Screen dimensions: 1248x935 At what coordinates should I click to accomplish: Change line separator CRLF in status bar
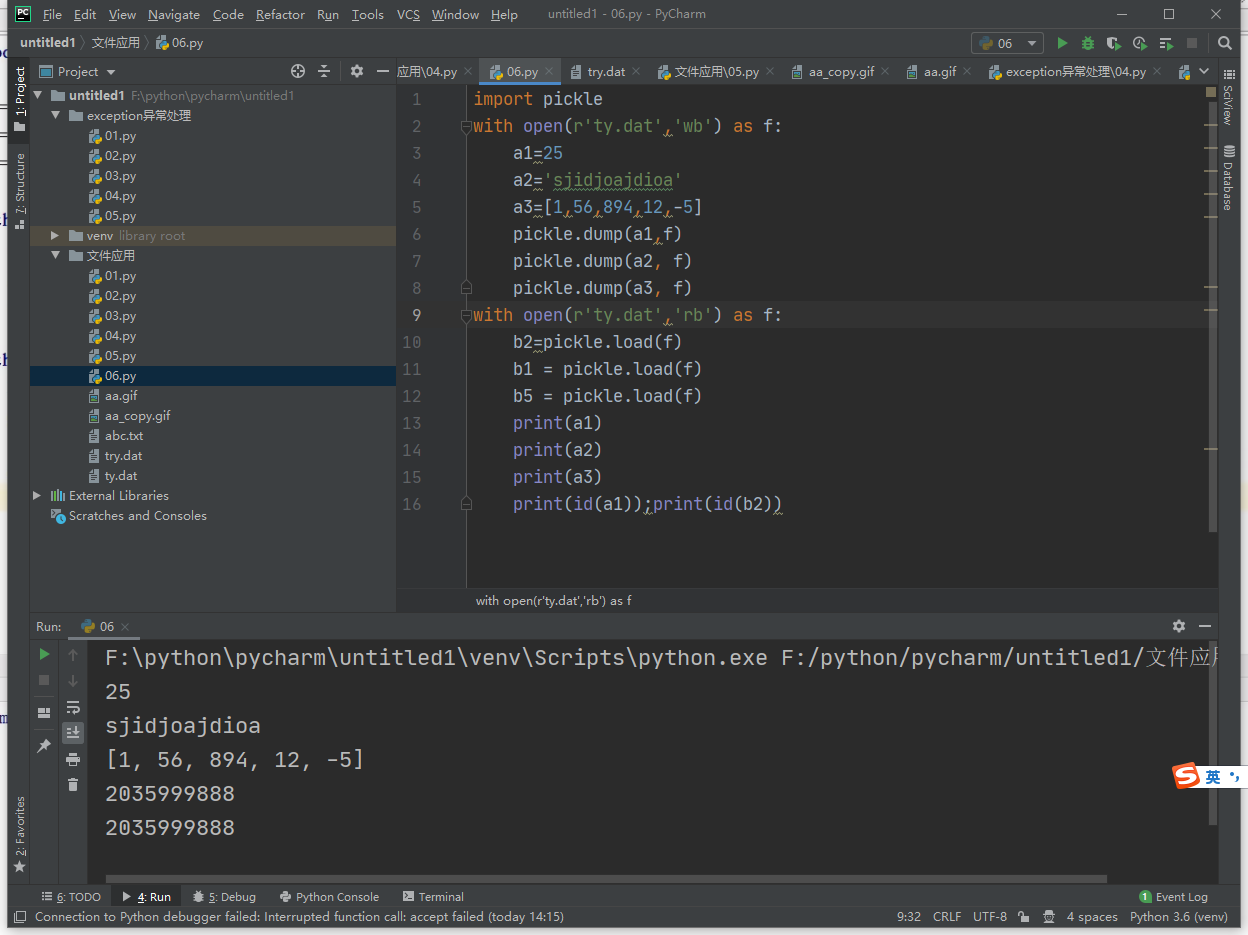[x=947, y=917]
